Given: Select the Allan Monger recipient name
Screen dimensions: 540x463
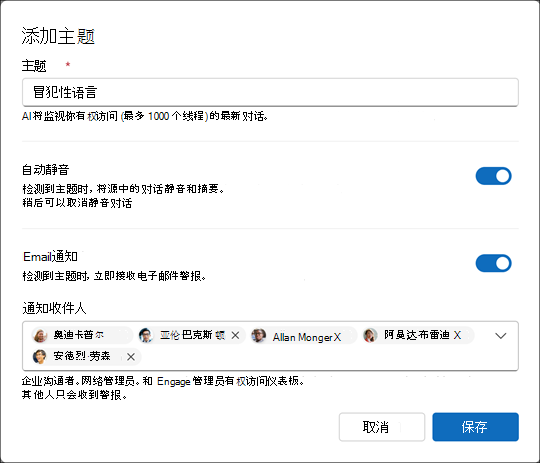Looking at the screenshot, I should pyautogui.click(x=302, y=337).
